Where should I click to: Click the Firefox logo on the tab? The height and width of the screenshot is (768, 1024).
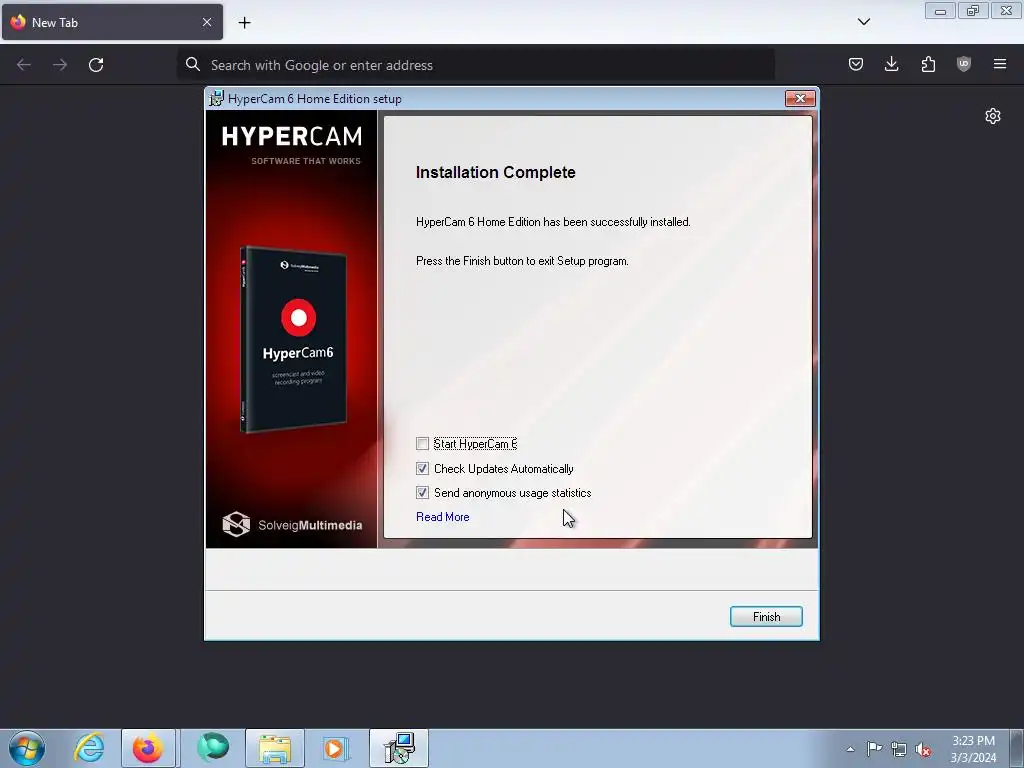click(x=18, y=22)
